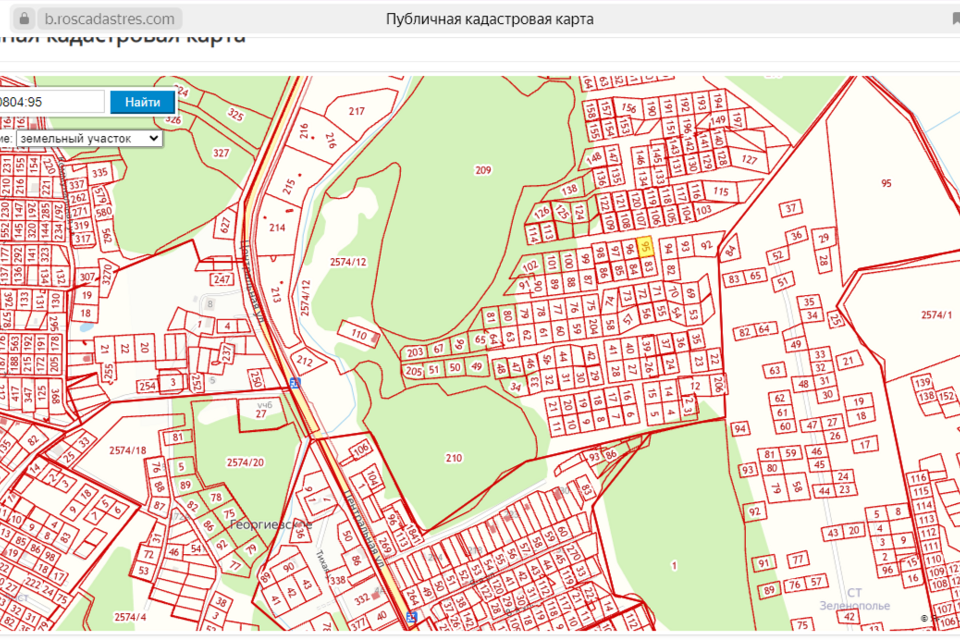
Task: Click the b.roscadastres.com address bar
Action: [110, 19]
